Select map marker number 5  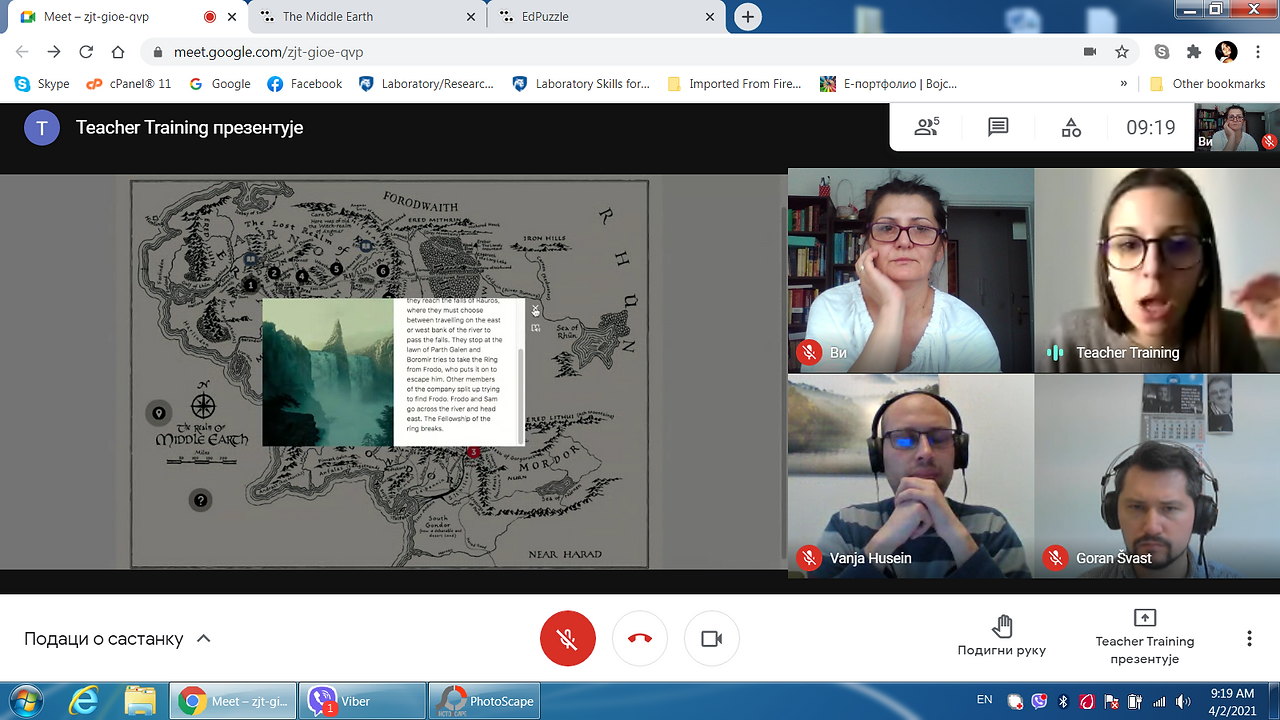(x=336, y=268)
